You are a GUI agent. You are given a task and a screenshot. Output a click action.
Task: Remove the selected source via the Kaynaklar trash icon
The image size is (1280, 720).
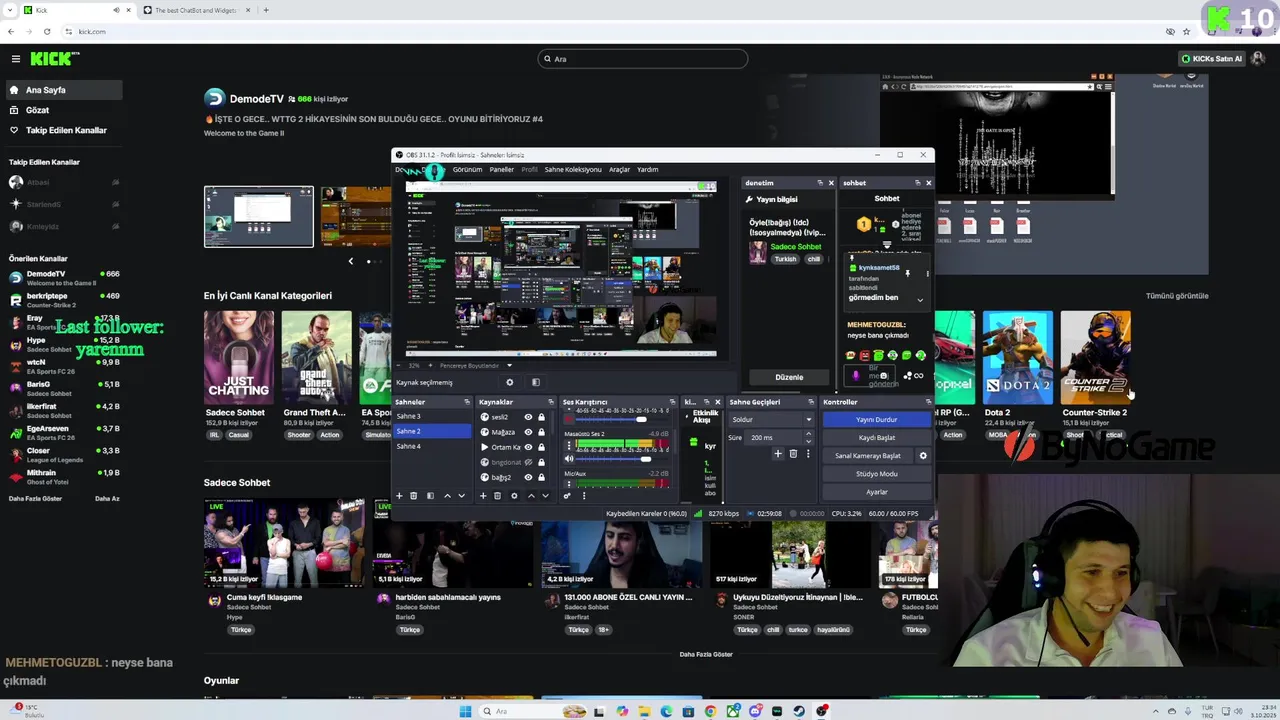(x=497, y=496)
